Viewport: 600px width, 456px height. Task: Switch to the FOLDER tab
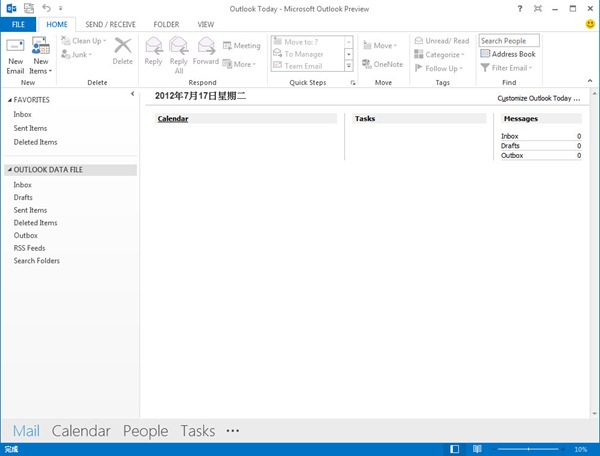(166, 24)
